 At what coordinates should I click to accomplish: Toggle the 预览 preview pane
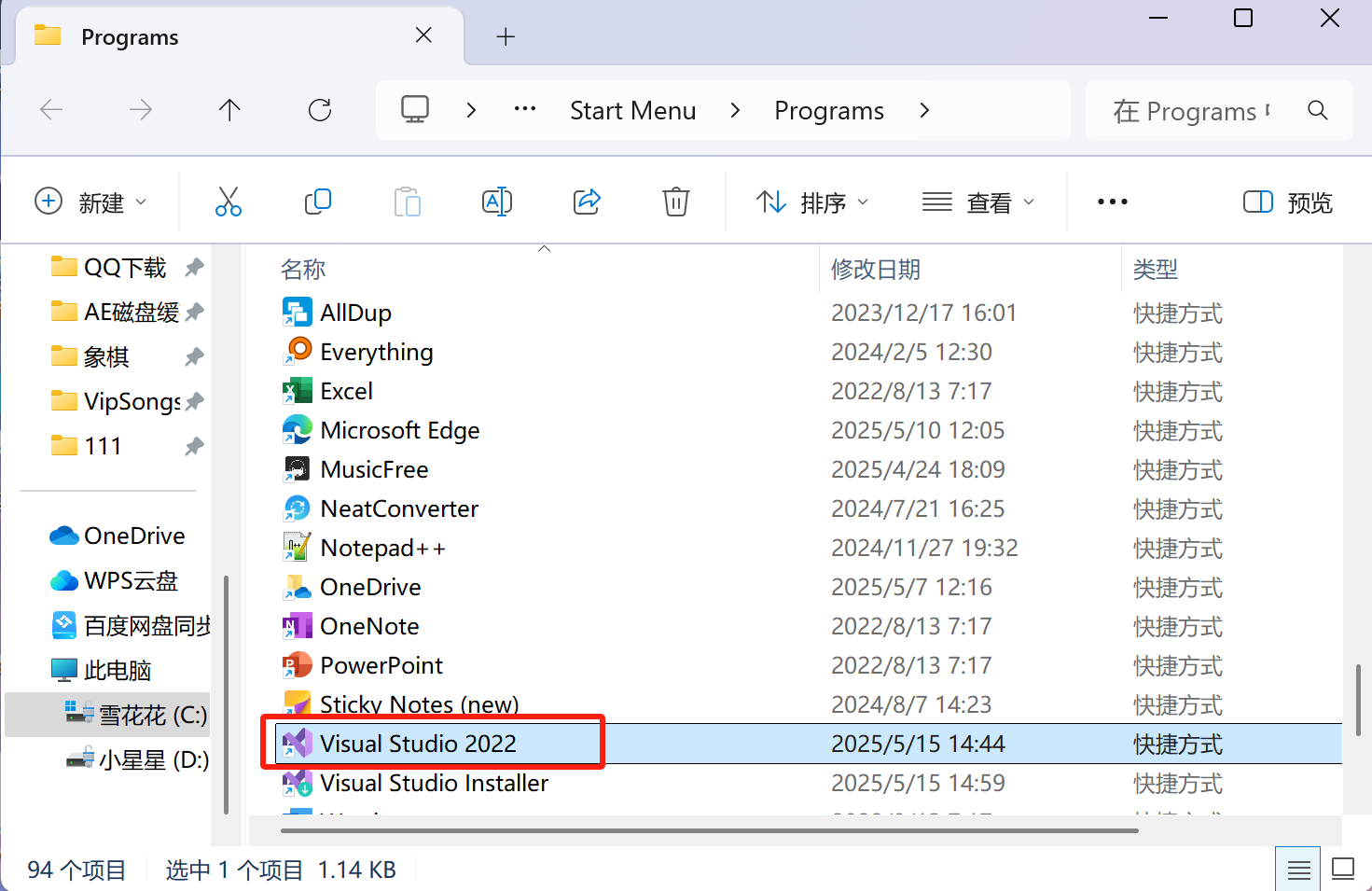[x=1287, y=202]
